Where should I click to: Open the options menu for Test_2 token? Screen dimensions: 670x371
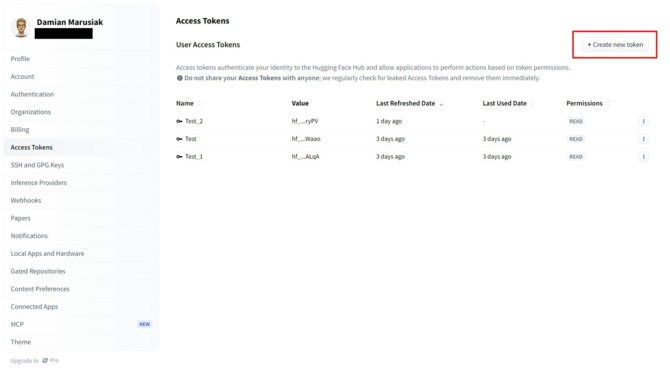(644, 121)
